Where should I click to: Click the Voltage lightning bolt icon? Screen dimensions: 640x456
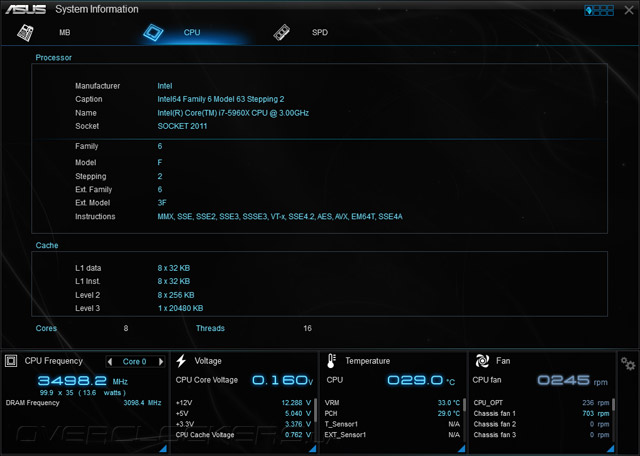pos(181,361)
